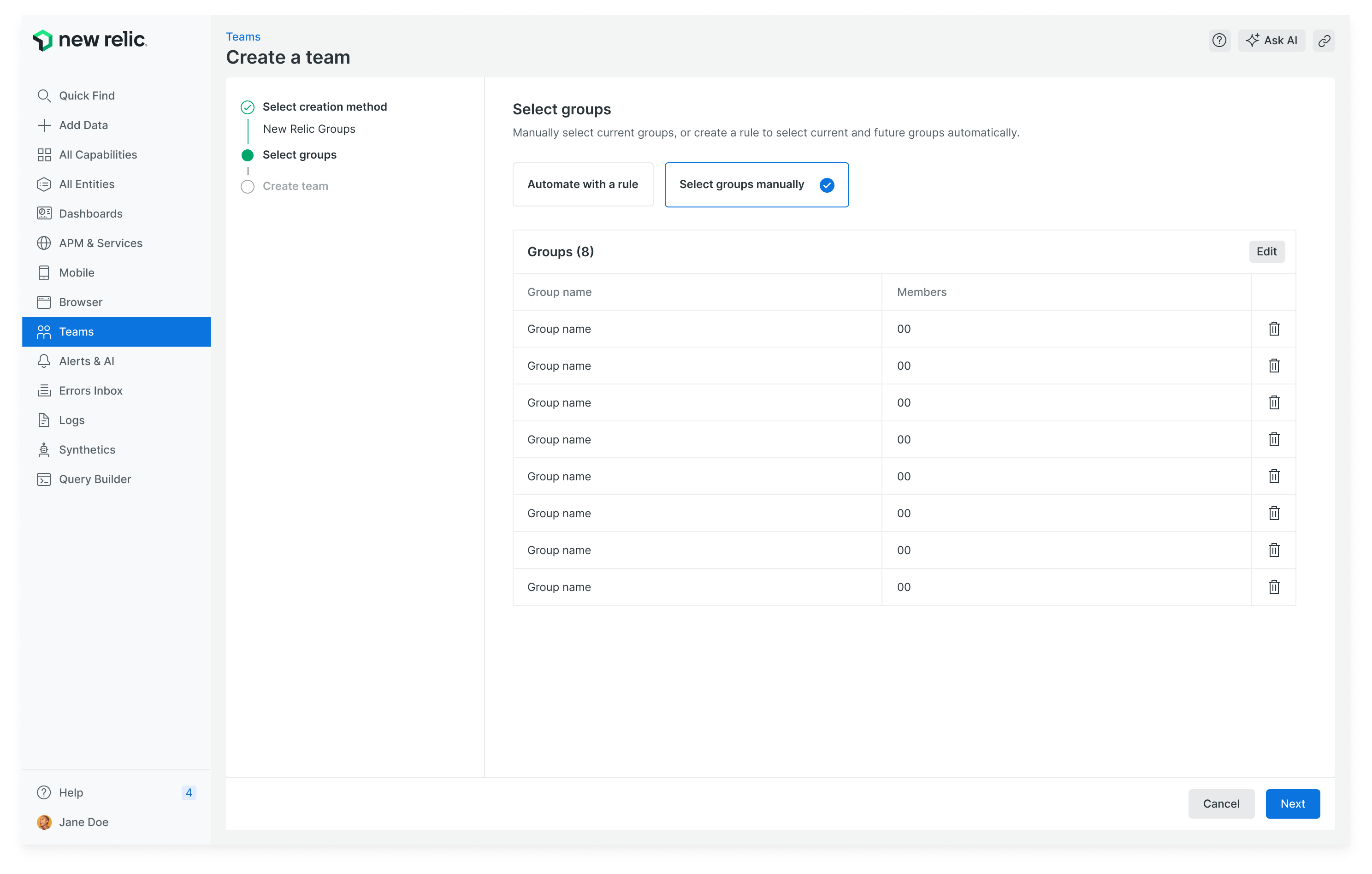This screenshot has width=1372, height=874.
Task: Click the Edit button for Groups
Action: [x=1266, y=252]
